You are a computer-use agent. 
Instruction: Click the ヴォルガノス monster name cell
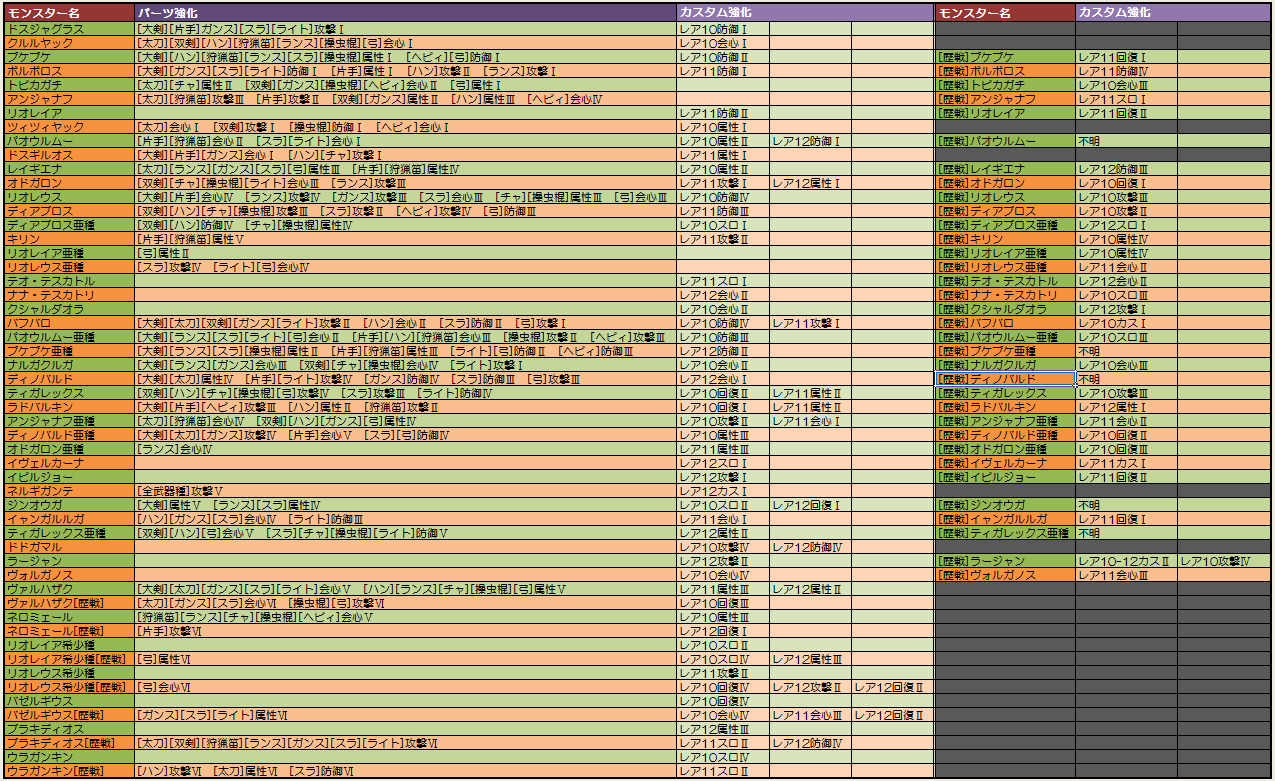tap(69, 575)
